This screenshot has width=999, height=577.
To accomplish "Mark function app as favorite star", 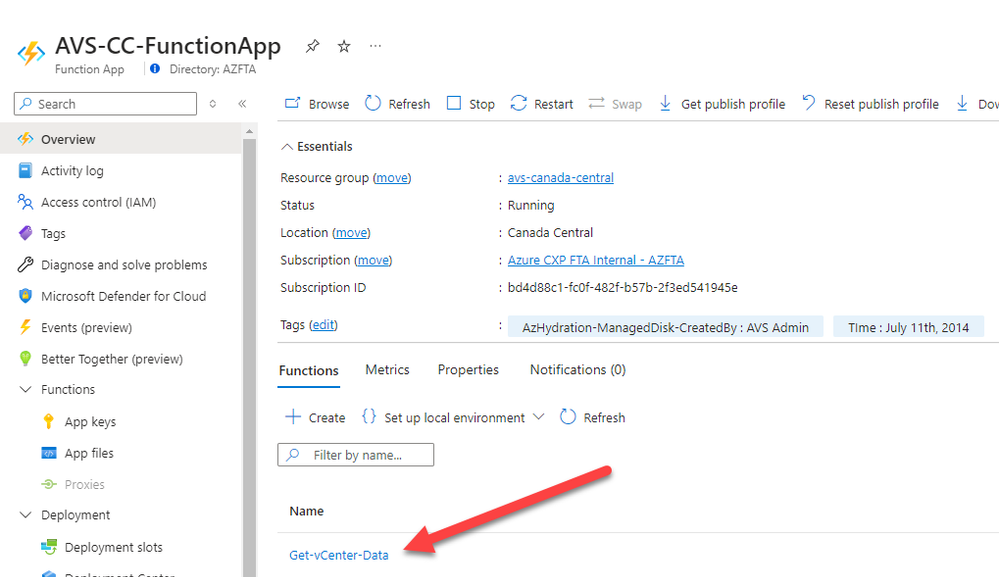I will click(344, 46).
